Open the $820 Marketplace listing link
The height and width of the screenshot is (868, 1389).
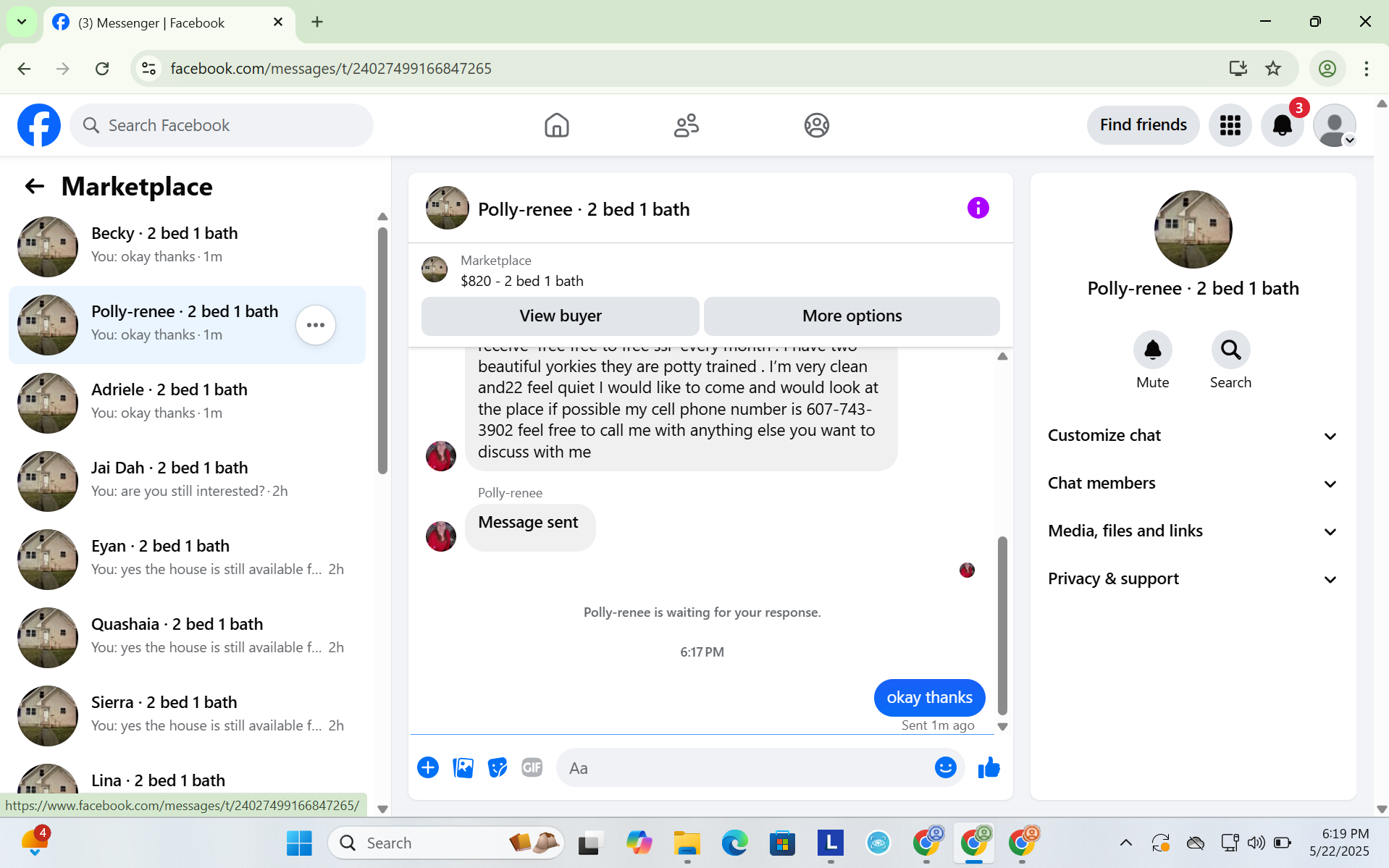click(521, 281)
